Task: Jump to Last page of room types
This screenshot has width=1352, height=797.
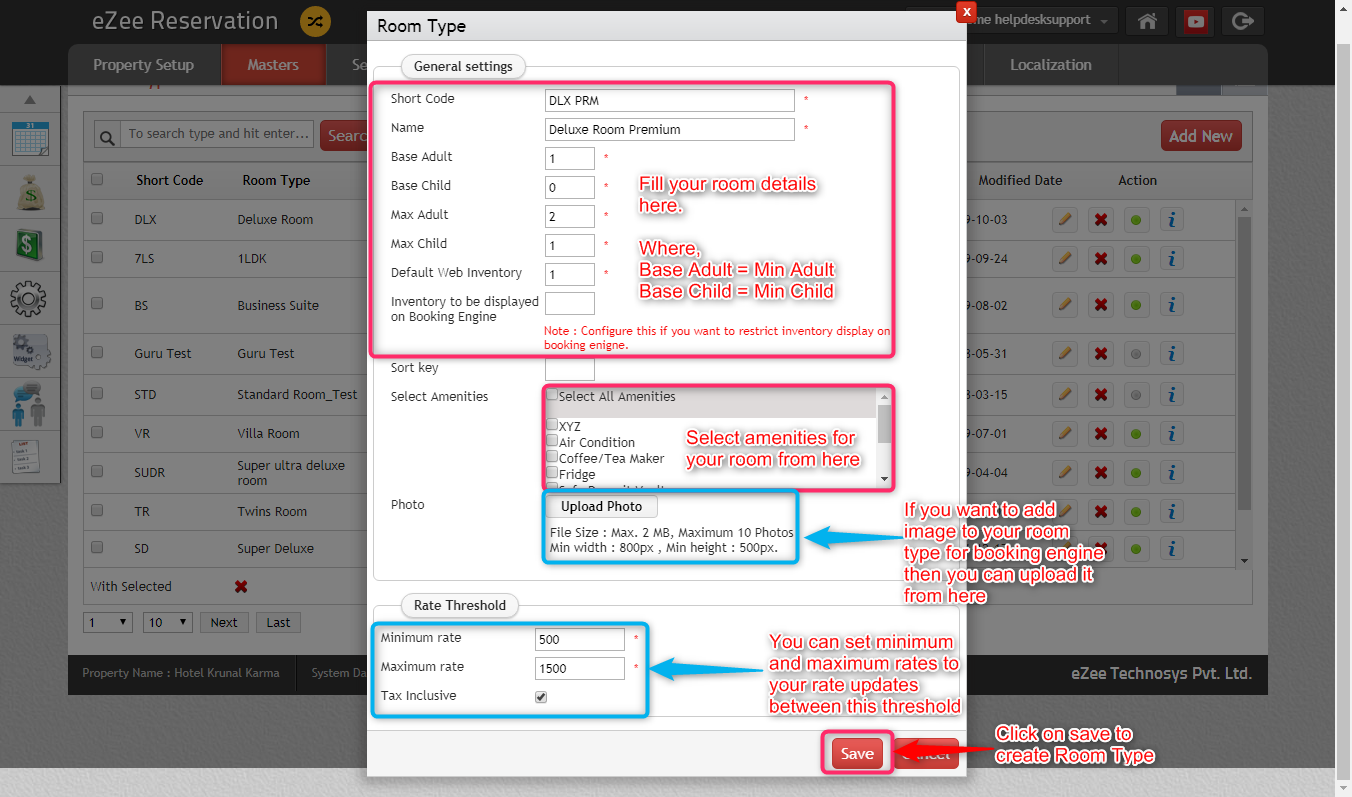Action: (278, 622)
